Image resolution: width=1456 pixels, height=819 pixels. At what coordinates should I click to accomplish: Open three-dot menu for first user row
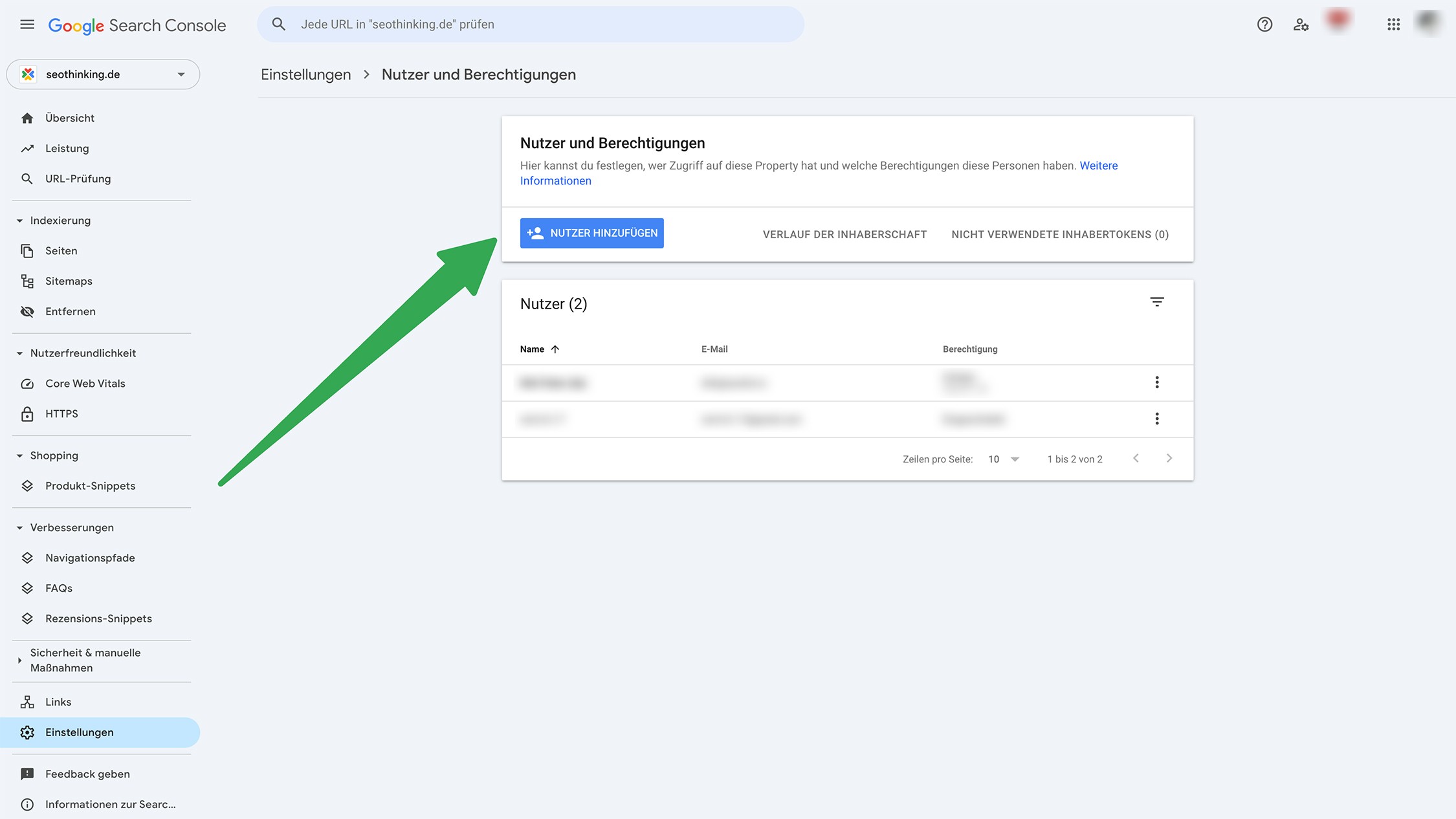(x=1156, y=382)
